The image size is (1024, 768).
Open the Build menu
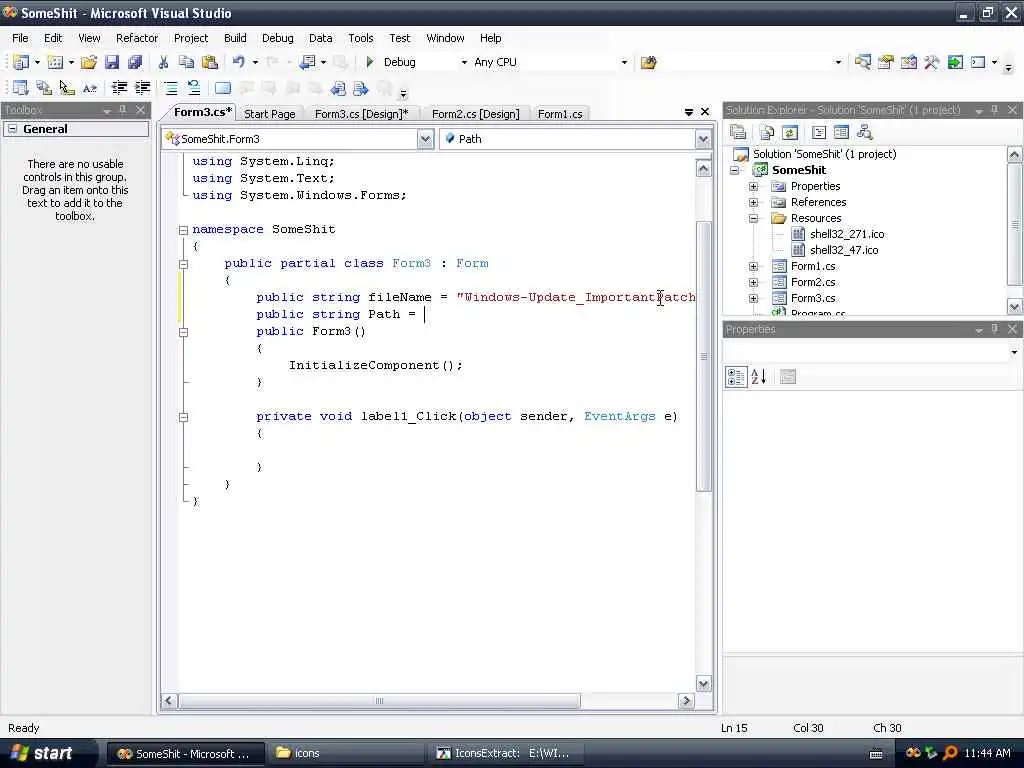coord(235,38)
